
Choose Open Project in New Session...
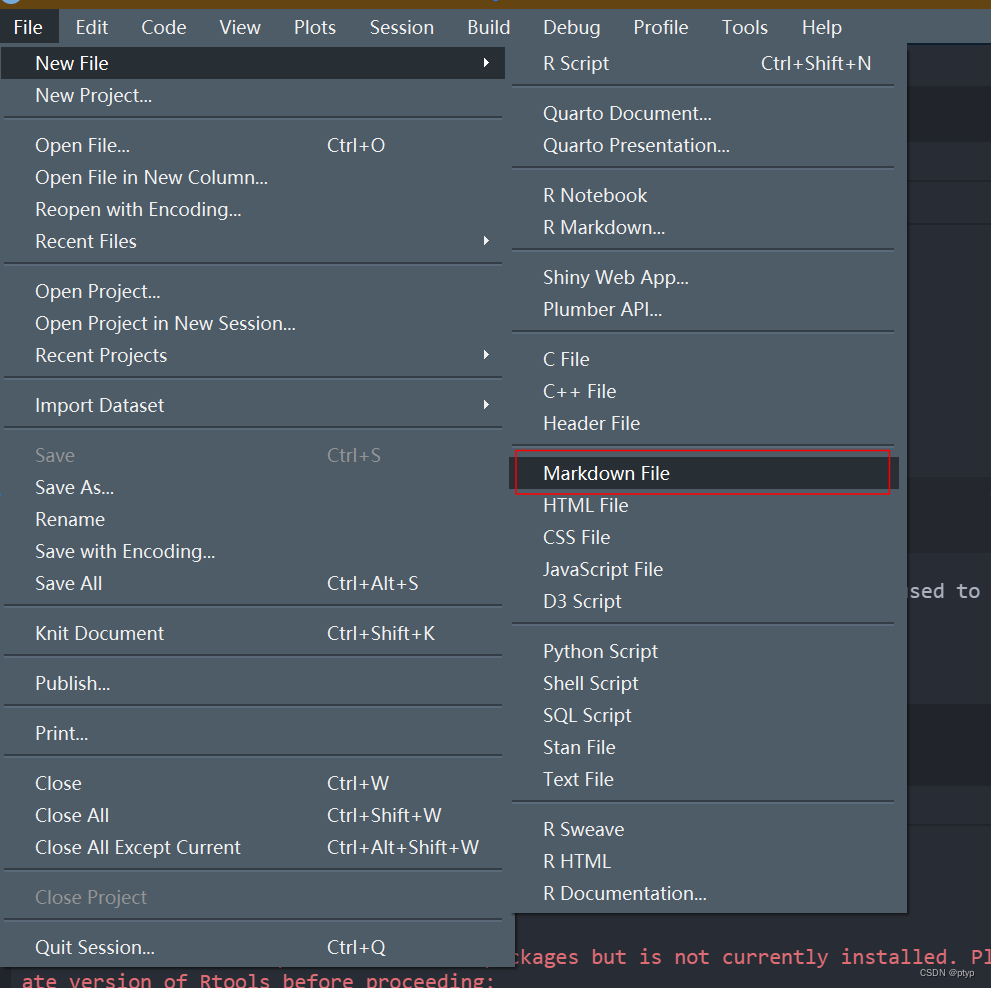click(x=253, y=323)
